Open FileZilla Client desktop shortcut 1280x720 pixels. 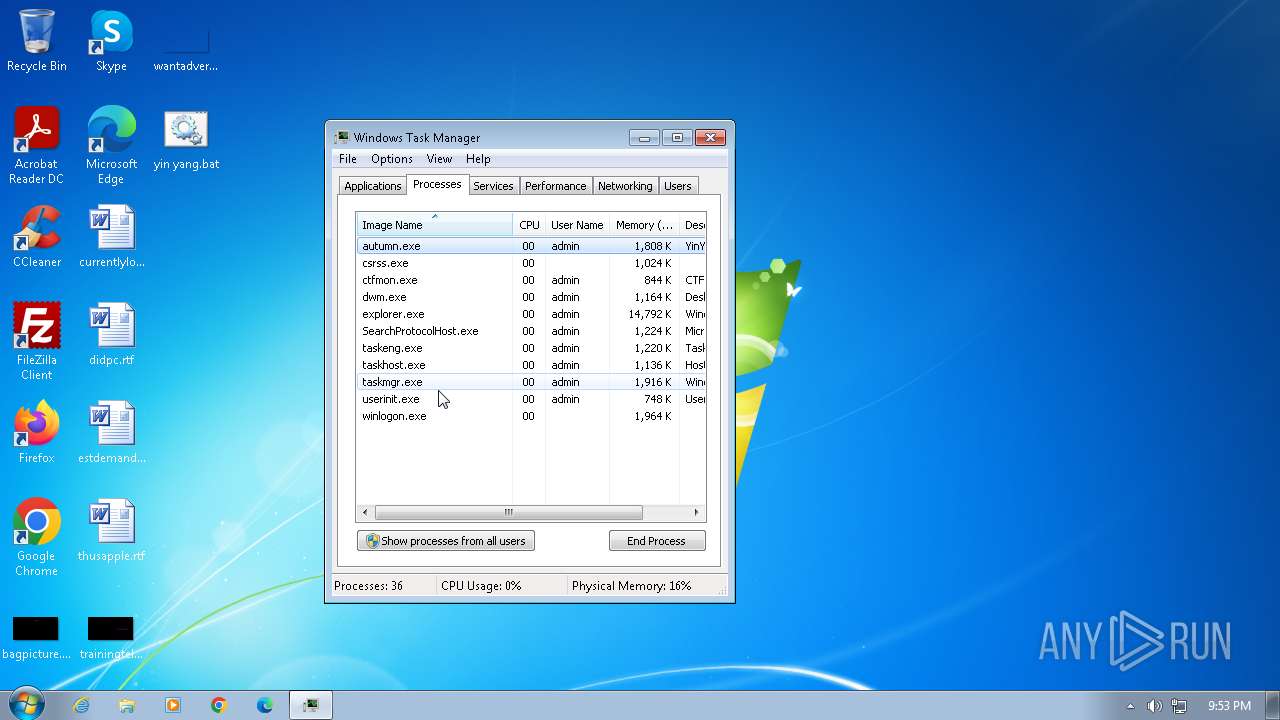pos(37,341)
